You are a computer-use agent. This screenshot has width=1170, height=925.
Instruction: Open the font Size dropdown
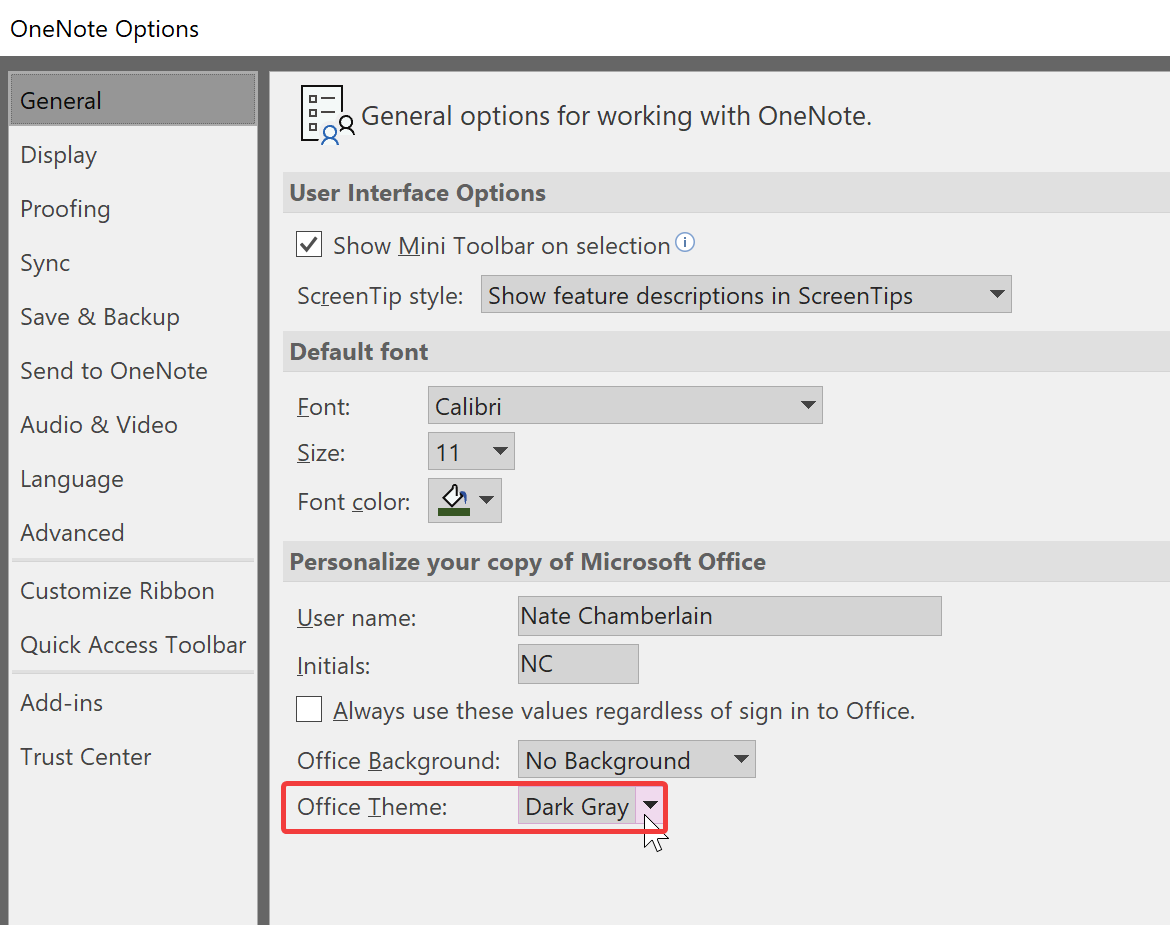pyautogui.click(x=471, y=451)
